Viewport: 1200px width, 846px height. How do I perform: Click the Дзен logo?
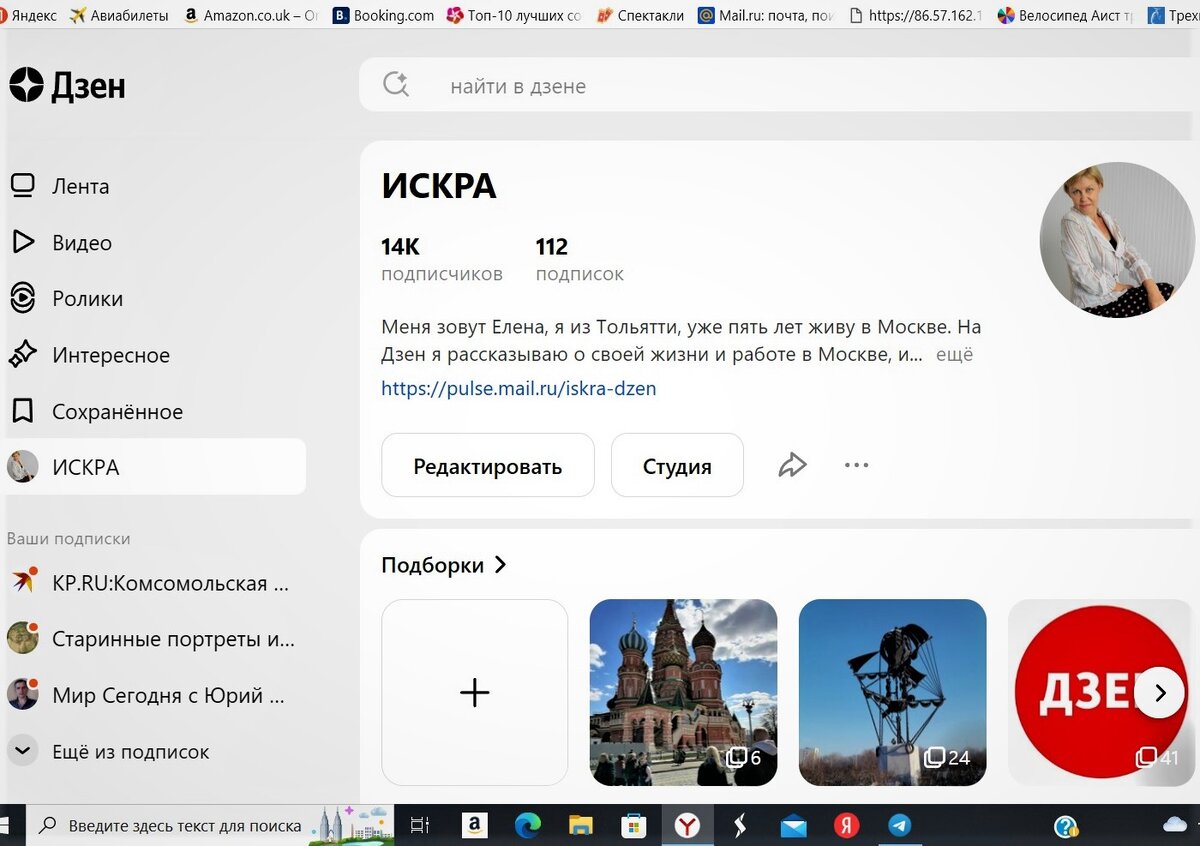[x=66, y=85]
